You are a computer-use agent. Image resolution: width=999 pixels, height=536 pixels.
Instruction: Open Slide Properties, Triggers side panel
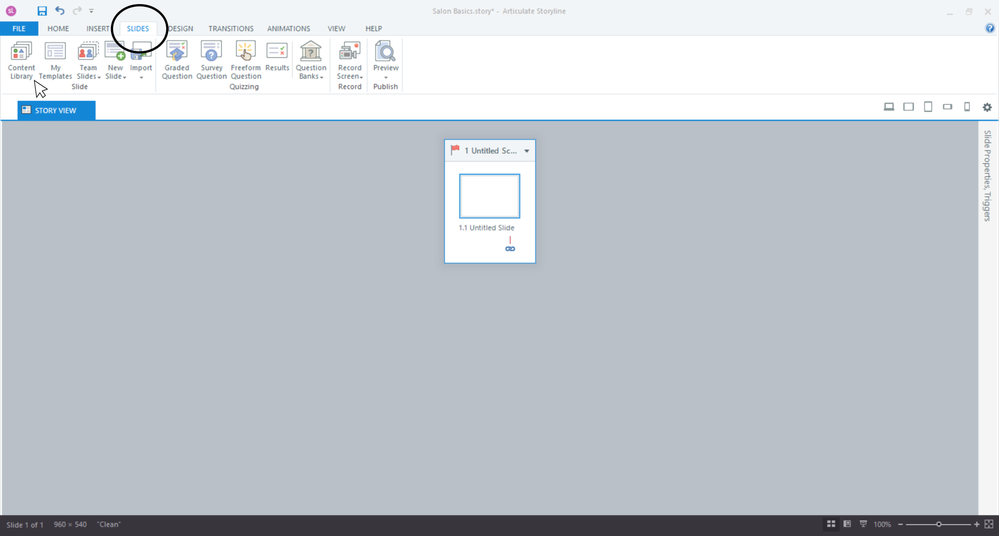point(987,176)
